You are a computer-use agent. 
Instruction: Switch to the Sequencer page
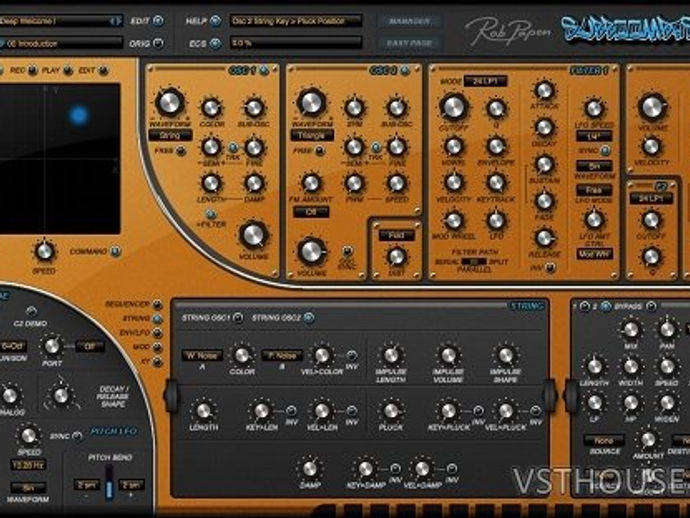[157, 304]
